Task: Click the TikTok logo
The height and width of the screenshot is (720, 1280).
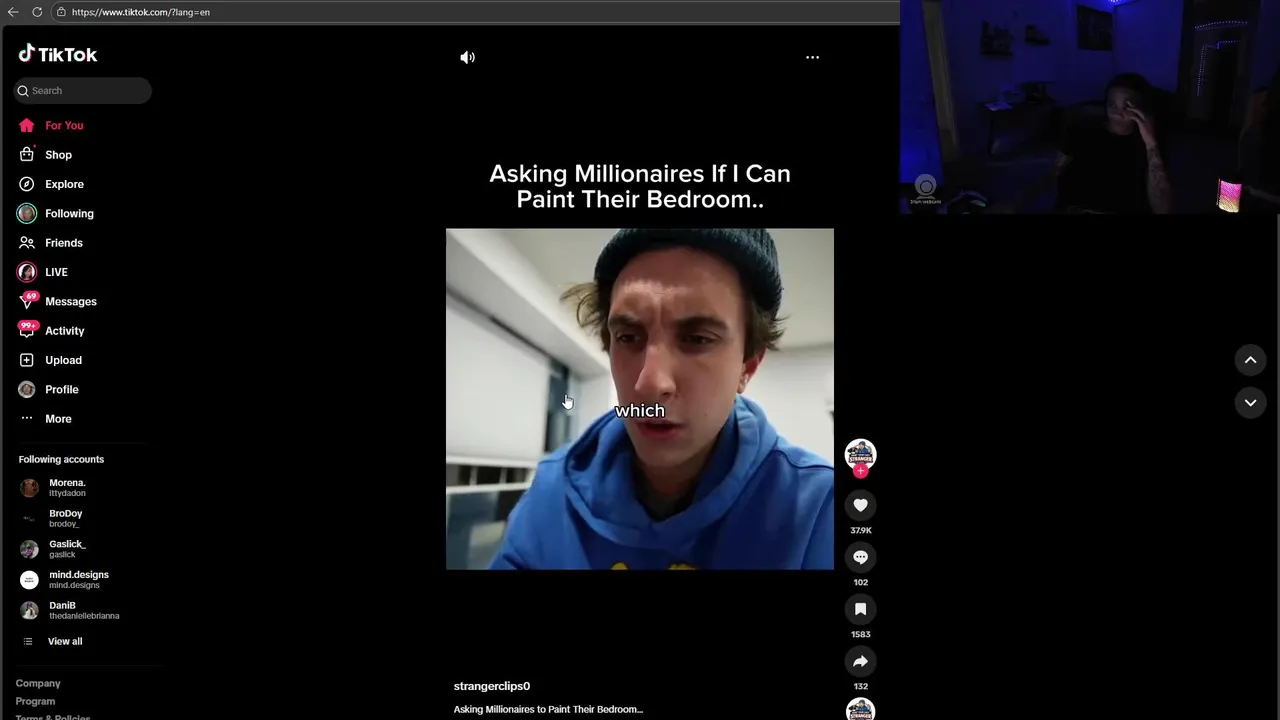Action: 57,54
